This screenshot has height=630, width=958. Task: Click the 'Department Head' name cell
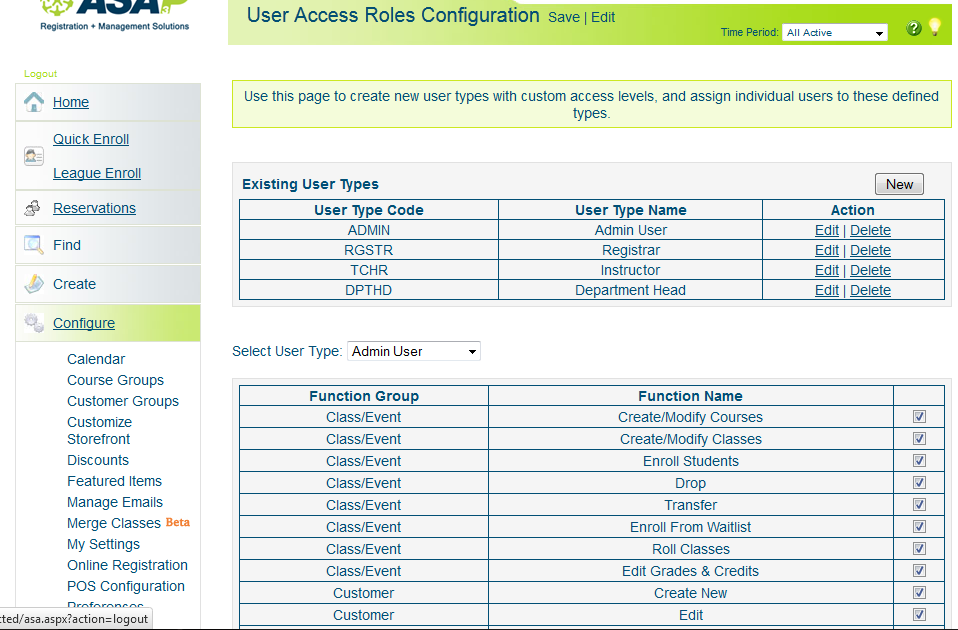coord(631,290)
